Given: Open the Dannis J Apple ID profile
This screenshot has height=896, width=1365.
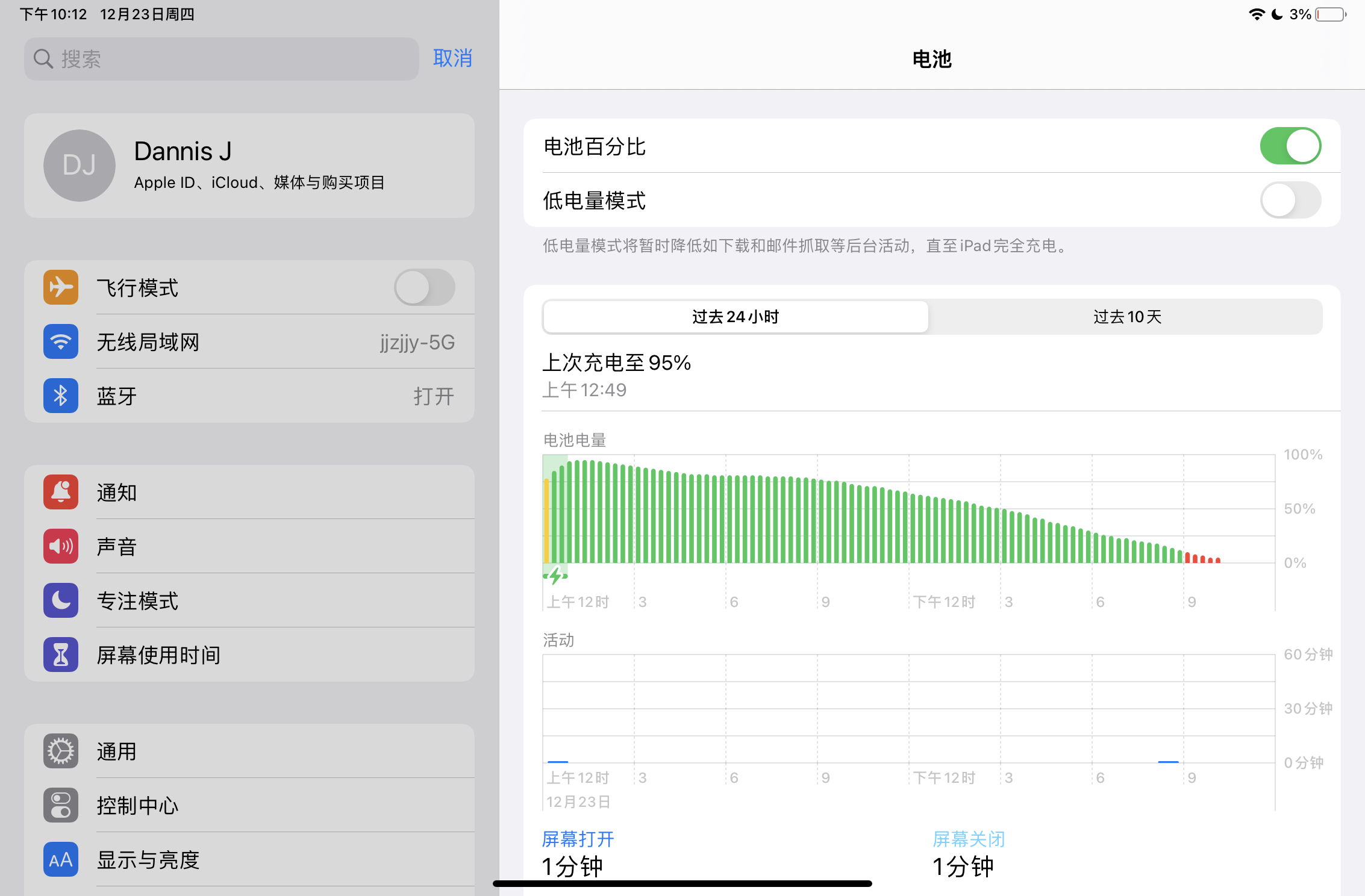Looking at the screenshot, I should point(249,166).
